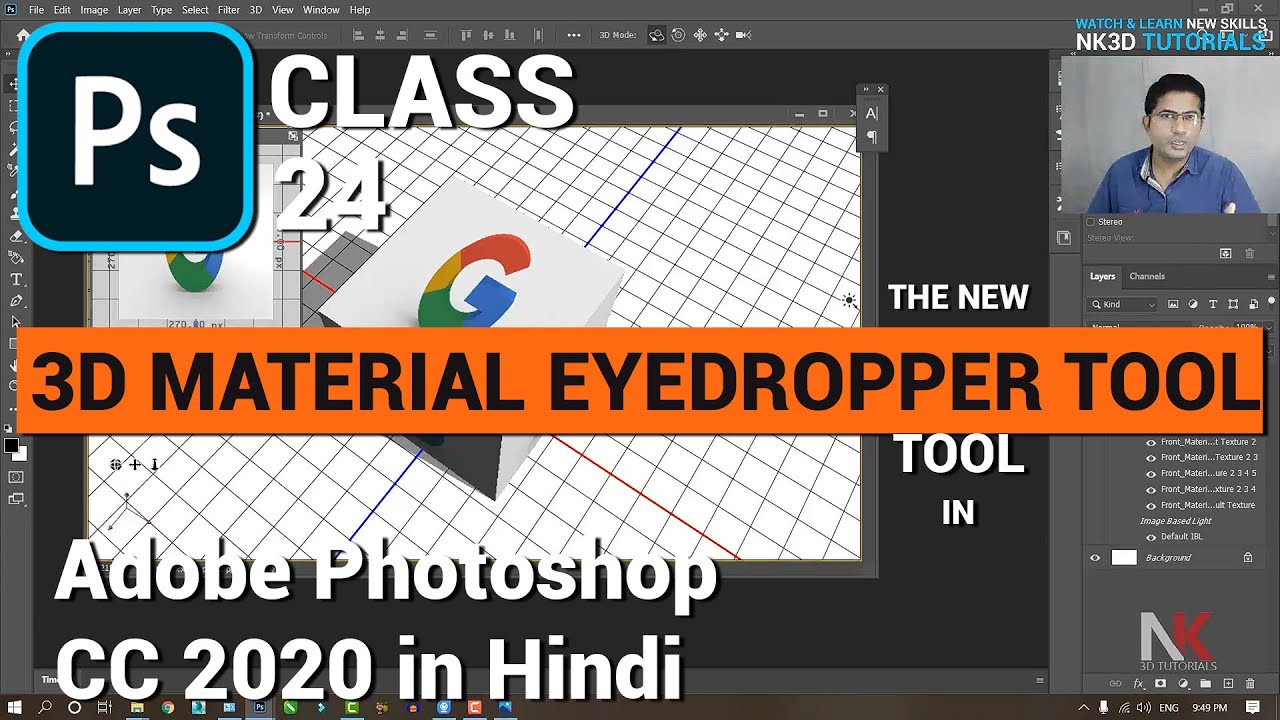
Task: Click the Change Screen Mode icon
Action: [15, 499]
